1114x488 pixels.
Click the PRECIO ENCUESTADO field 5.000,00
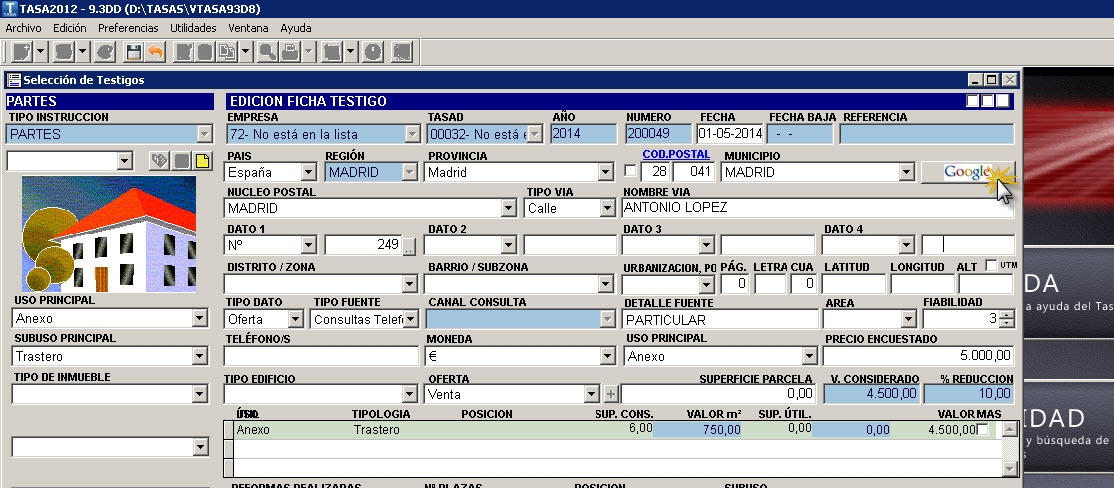(x=919, y=356)
